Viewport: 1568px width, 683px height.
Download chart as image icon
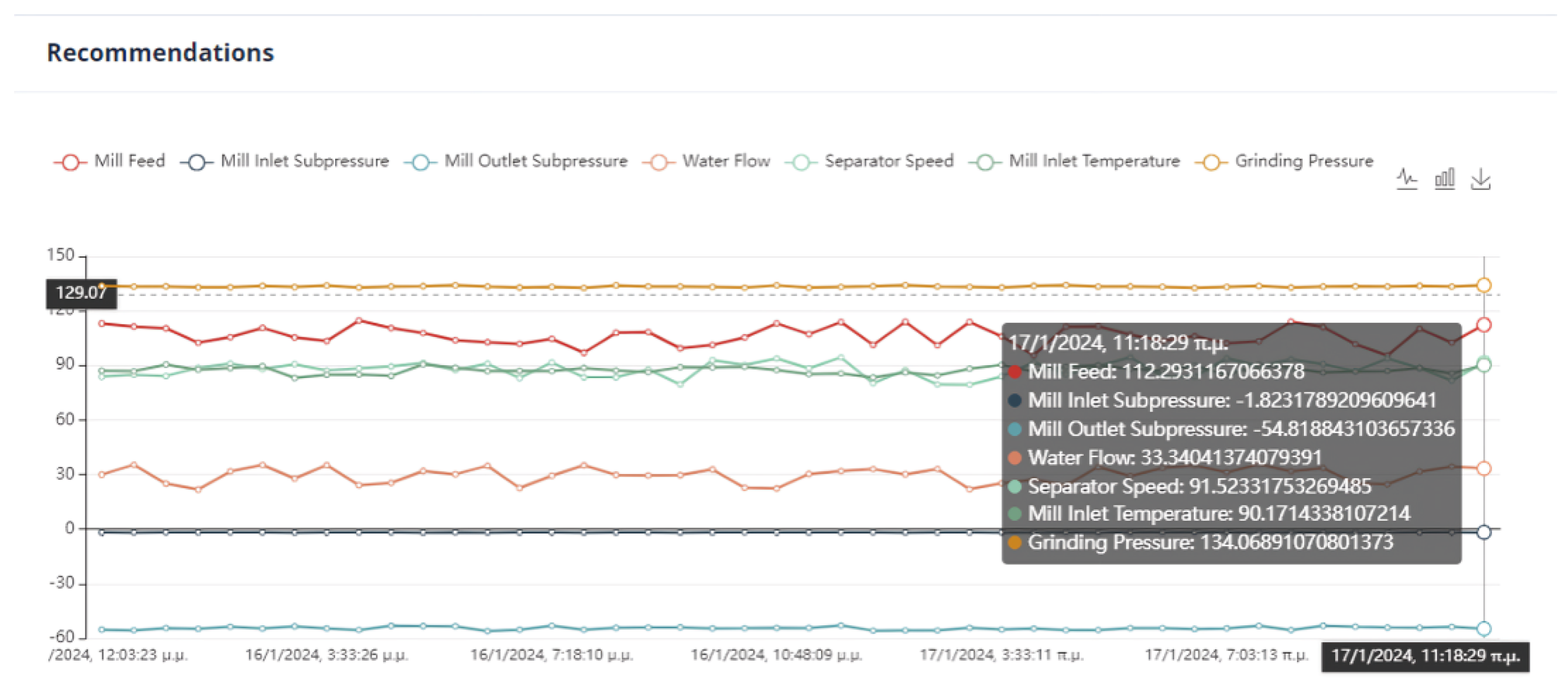point(1480,180)
